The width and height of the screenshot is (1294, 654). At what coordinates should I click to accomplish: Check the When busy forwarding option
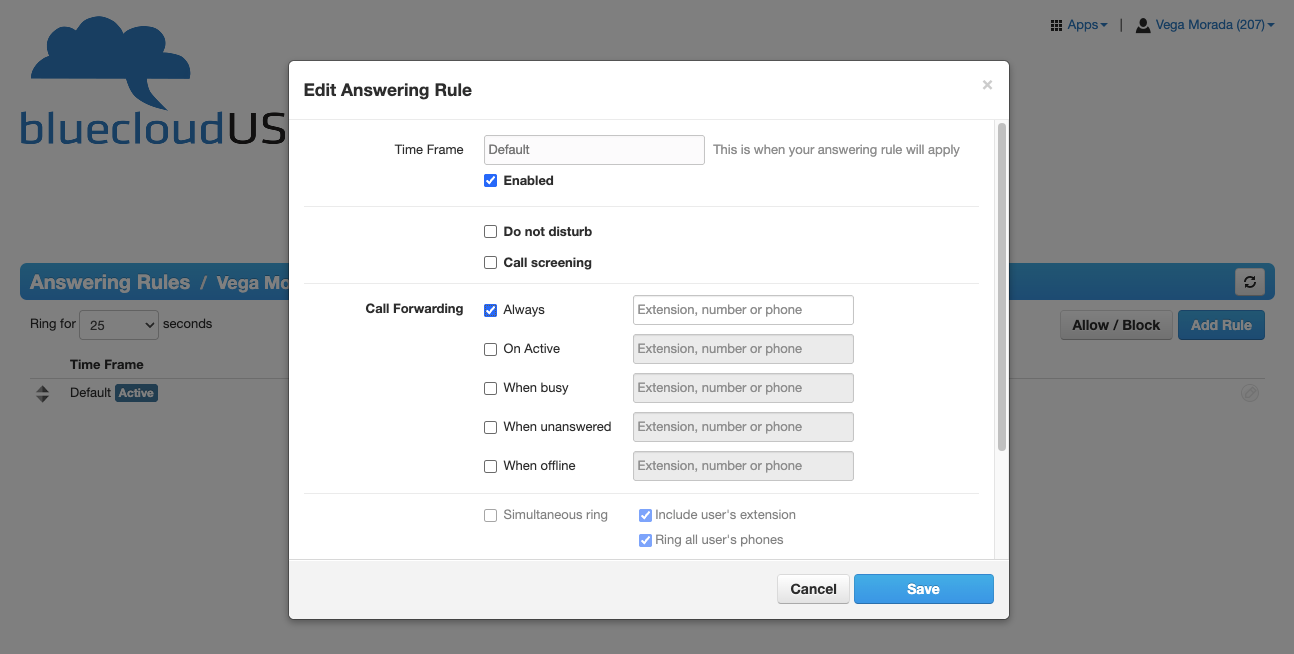click(x=490, y=388)
